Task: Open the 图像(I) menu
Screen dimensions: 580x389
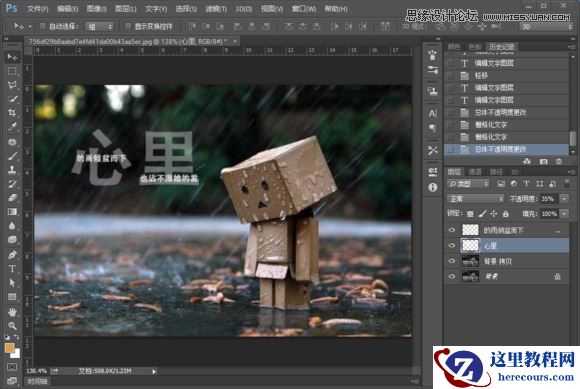Action: [x=96, y=9]
